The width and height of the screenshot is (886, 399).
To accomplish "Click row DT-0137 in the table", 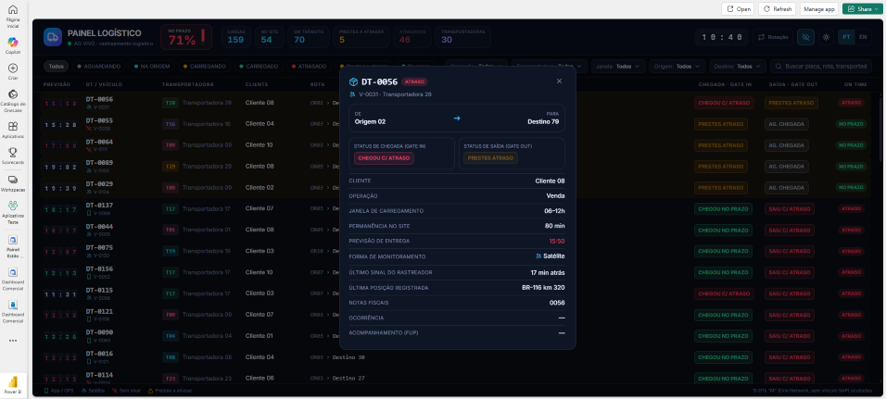I will click(455, 209).
